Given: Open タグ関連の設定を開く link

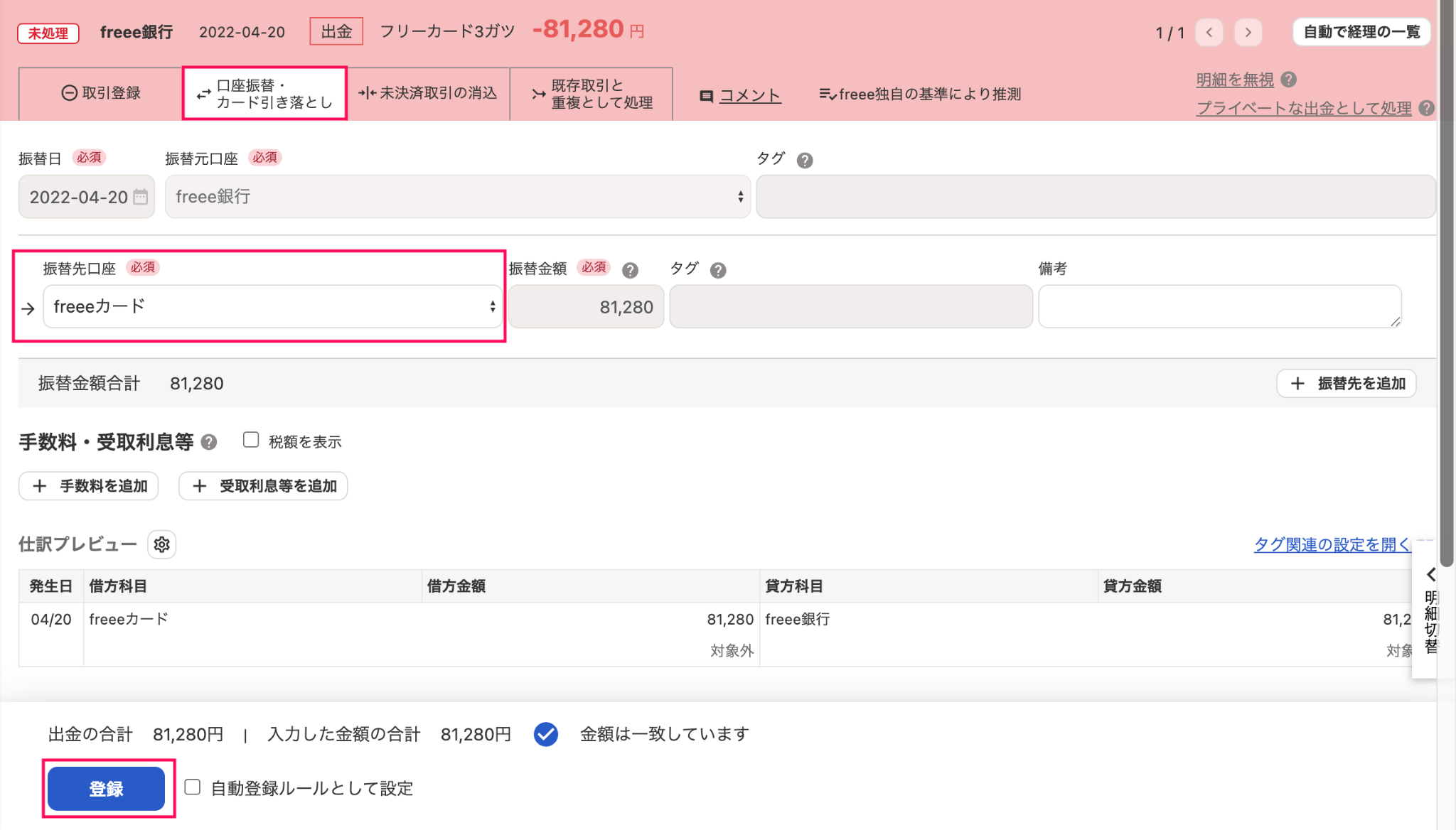Looking at the screenshot, I should [x=1332, y=544].
